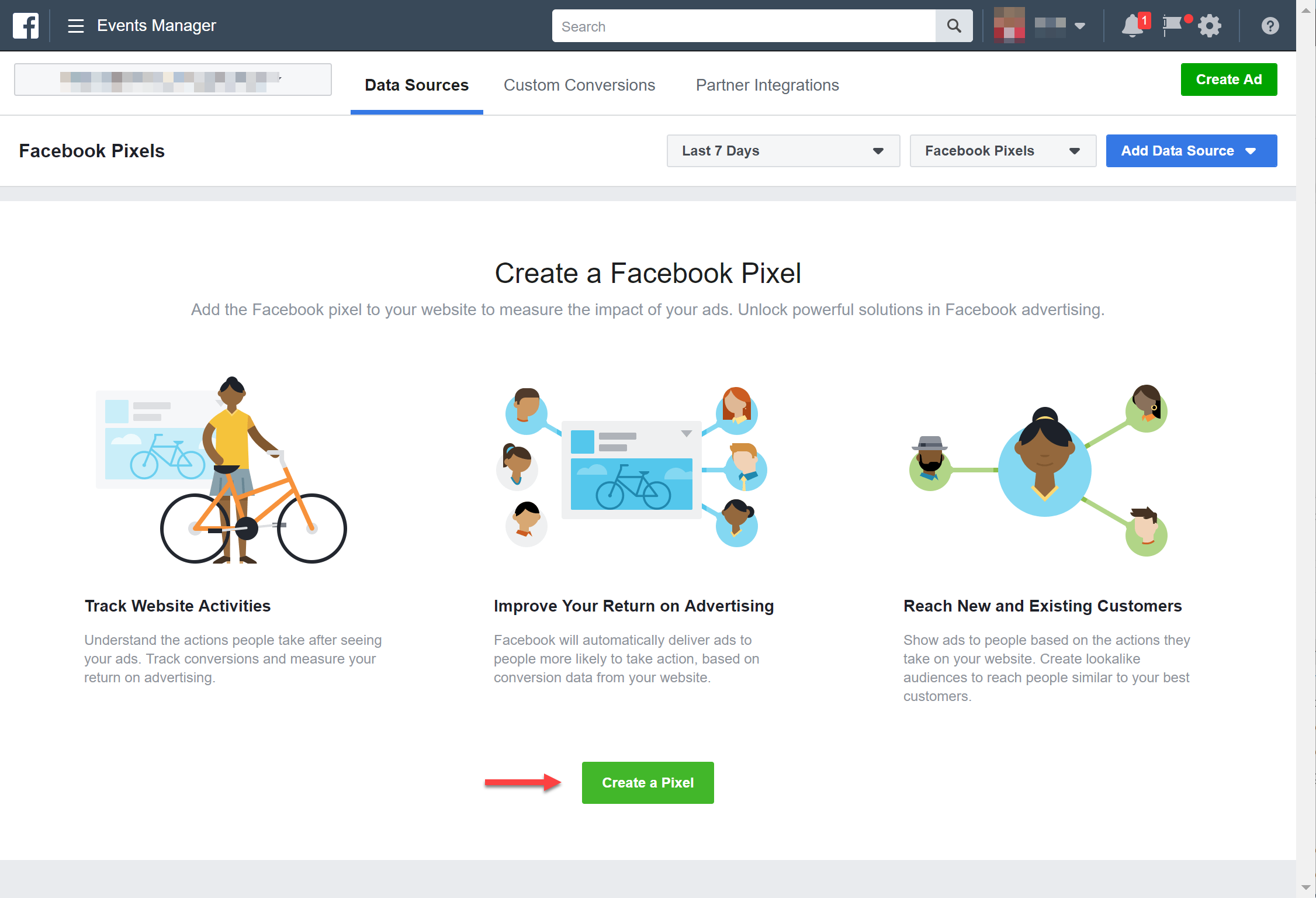This screenshot has height=898, width=1316.
Task: Select the Data Sources tab
Action: (416, 85)
